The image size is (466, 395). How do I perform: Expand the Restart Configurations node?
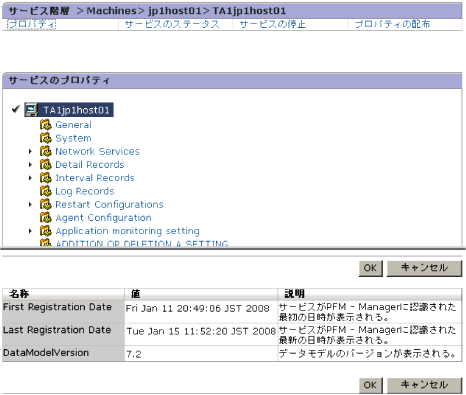coord(30,204)
